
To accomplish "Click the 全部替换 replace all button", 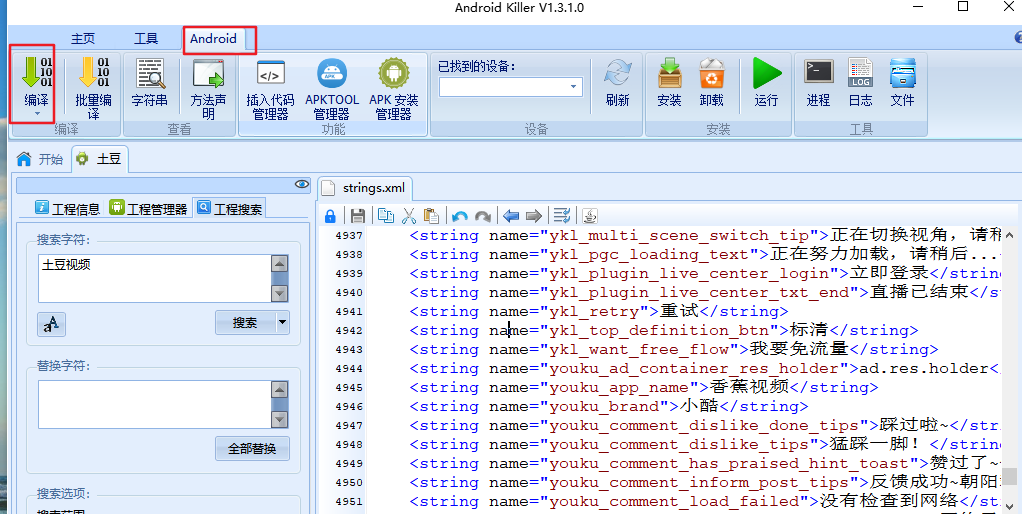I will point(252,448).
